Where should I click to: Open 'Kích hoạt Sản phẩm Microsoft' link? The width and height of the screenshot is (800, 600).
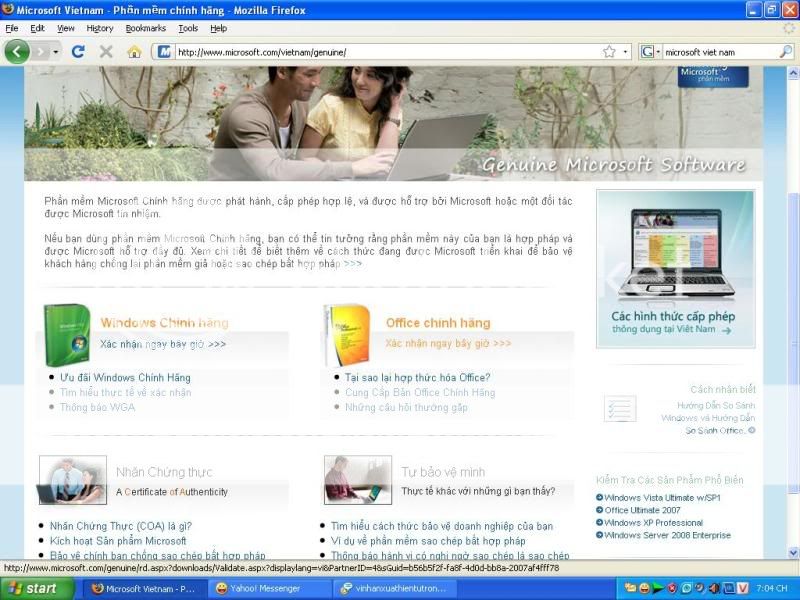(118, 541)
